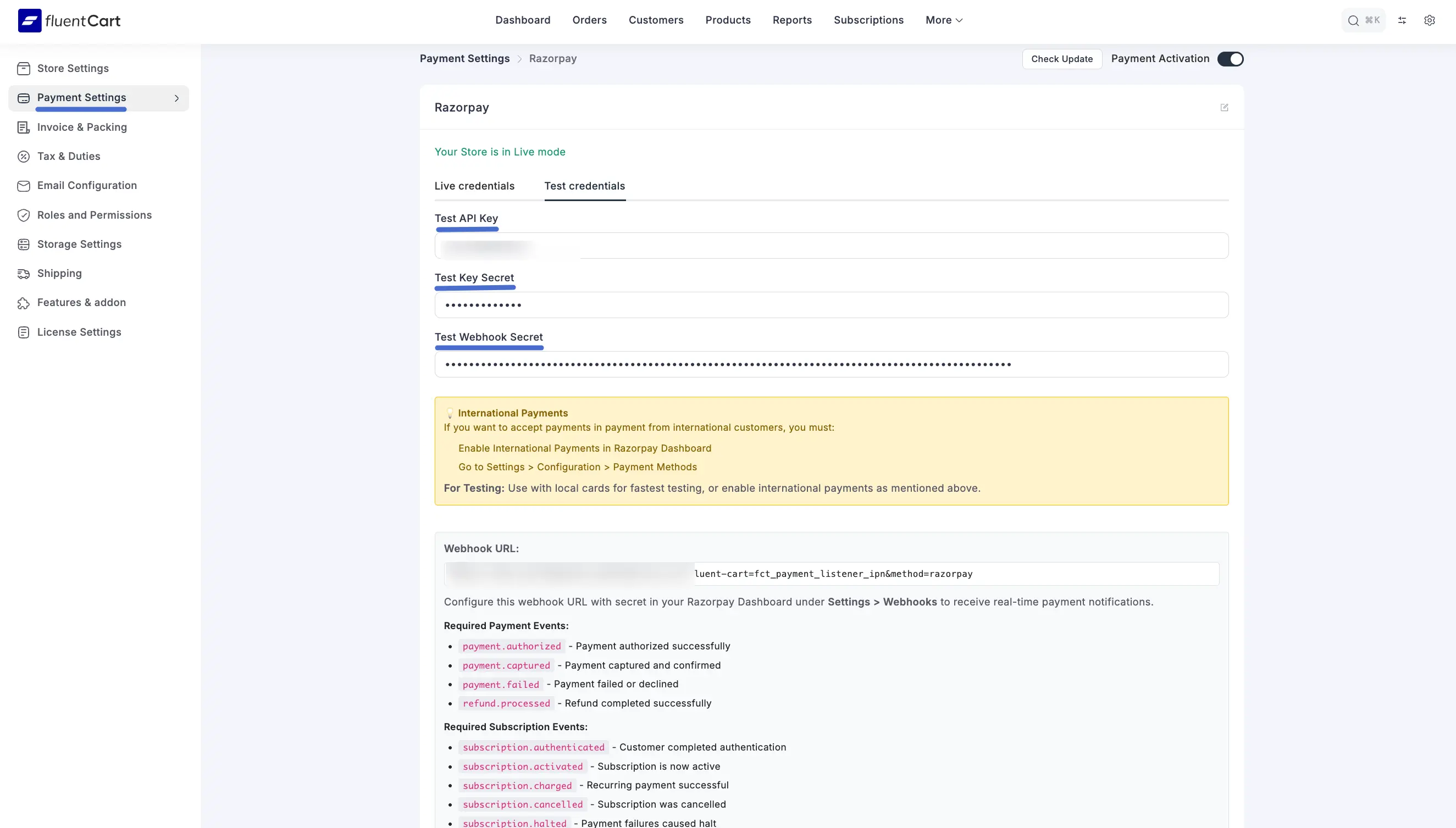The height and width of the screenshot is (828, 1456).
Task: Click the Roles and Permissions shield icon
Action: click(23, 215)
